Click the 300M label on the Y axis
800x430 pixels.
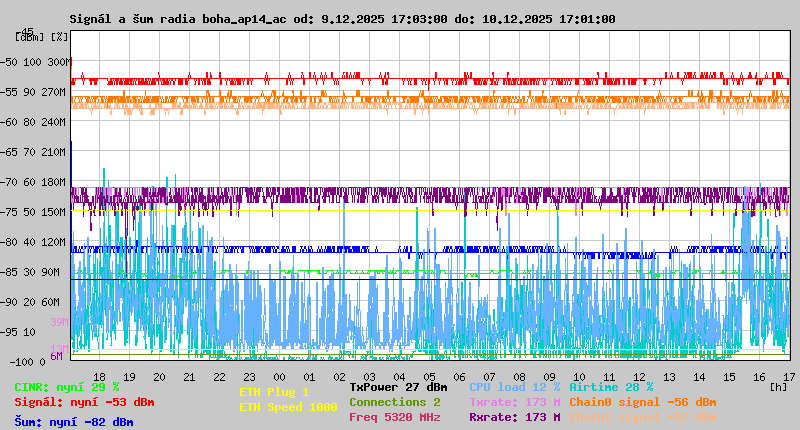coord(60,62)
